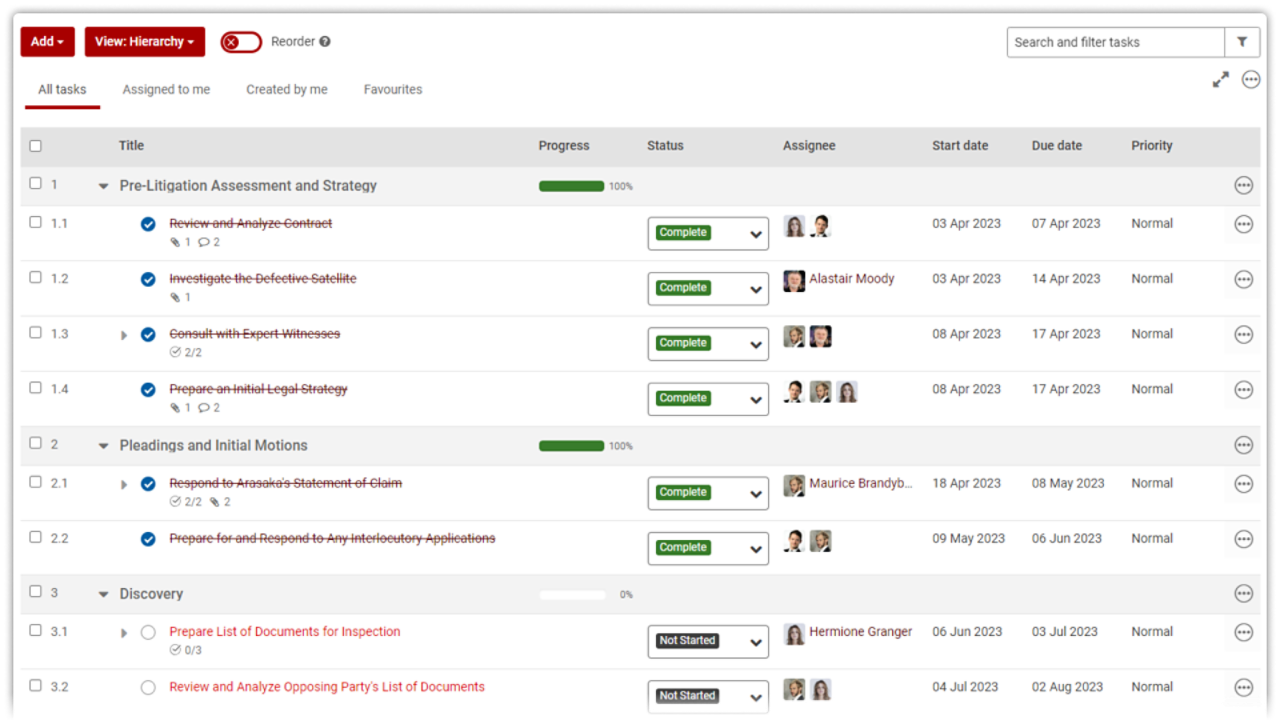
Task: Tick the select-all checkbox in the header
Action: [x=36, y=146]
